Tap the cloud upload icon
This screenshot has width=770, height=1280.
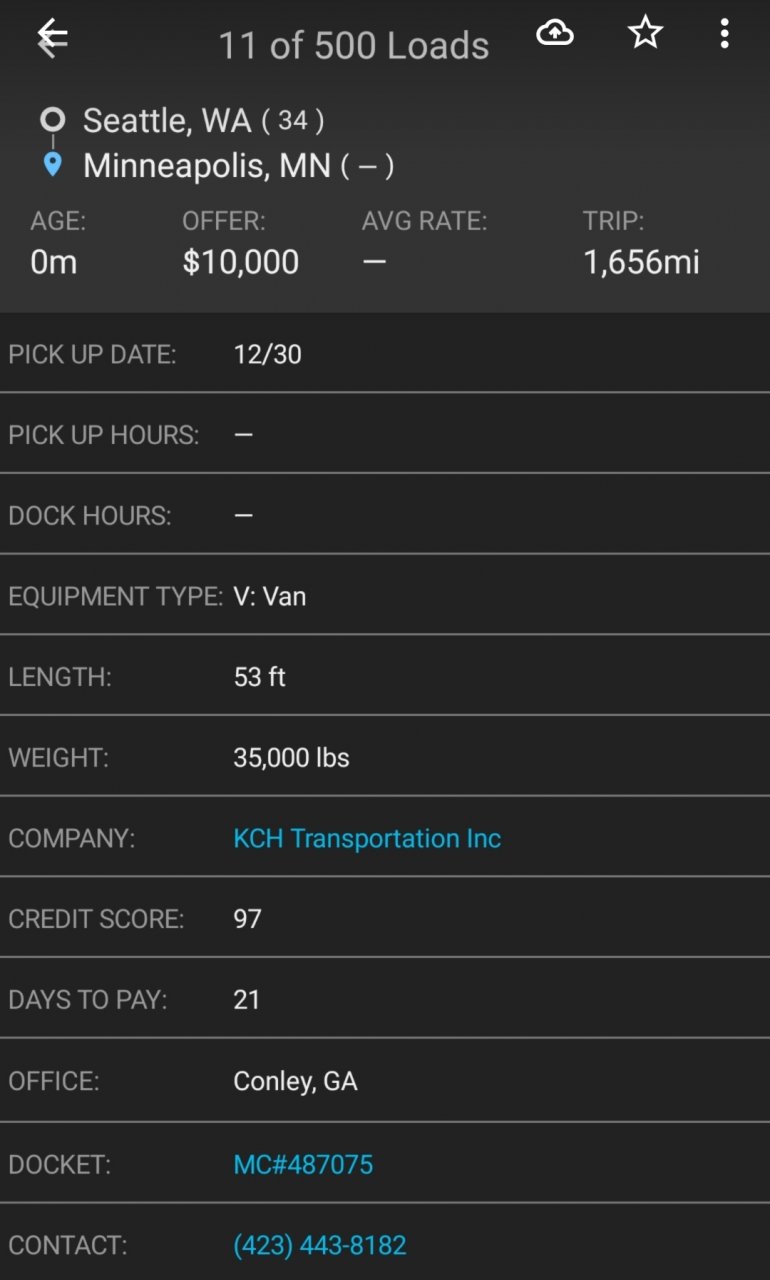(555, 34)
